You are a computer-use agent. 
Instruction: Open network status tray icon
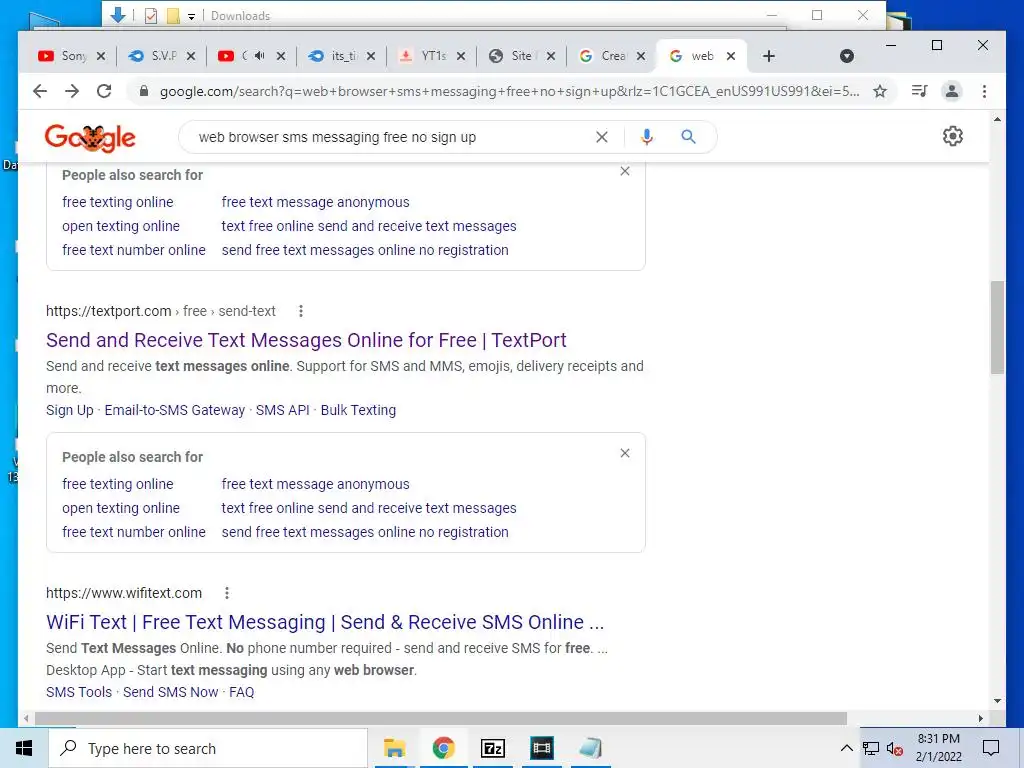871,748
